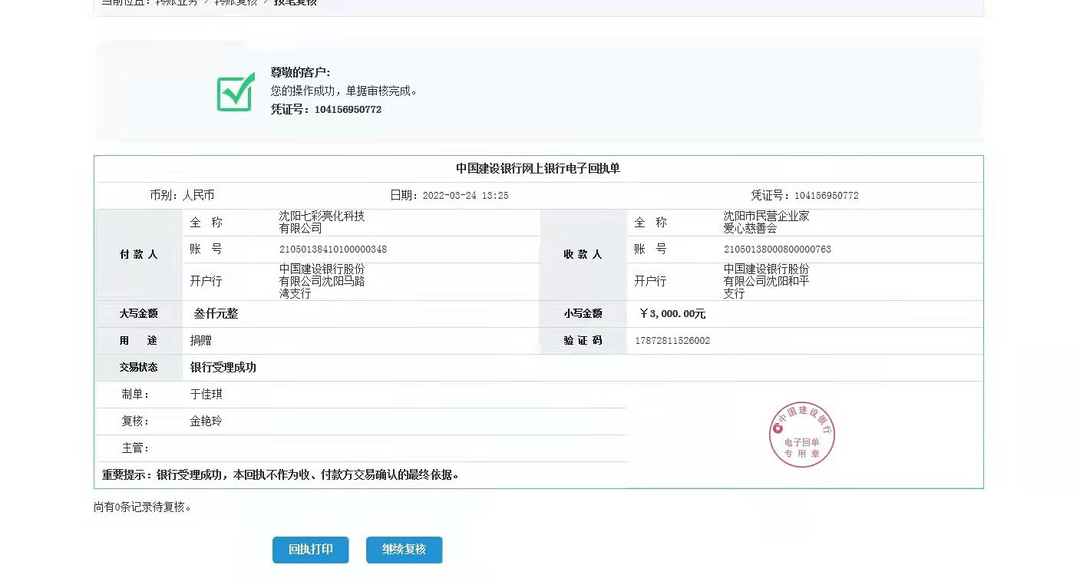Select the receipt title 中国建设银行网上银行电子回执单
Screen dimensions: 1080x585
538,169
